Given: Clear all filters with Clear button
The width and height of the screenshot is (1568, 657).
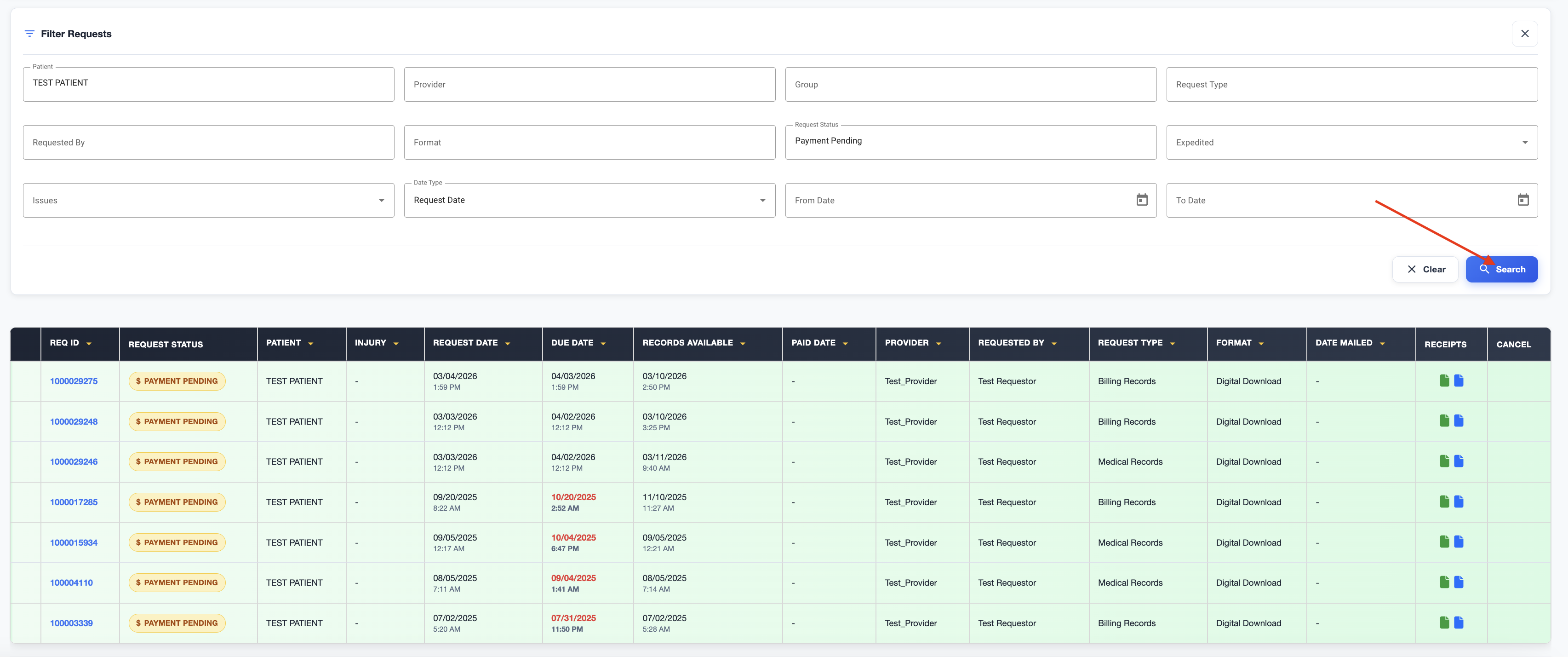Looking at the screenshot, I should coord(1425,269).
